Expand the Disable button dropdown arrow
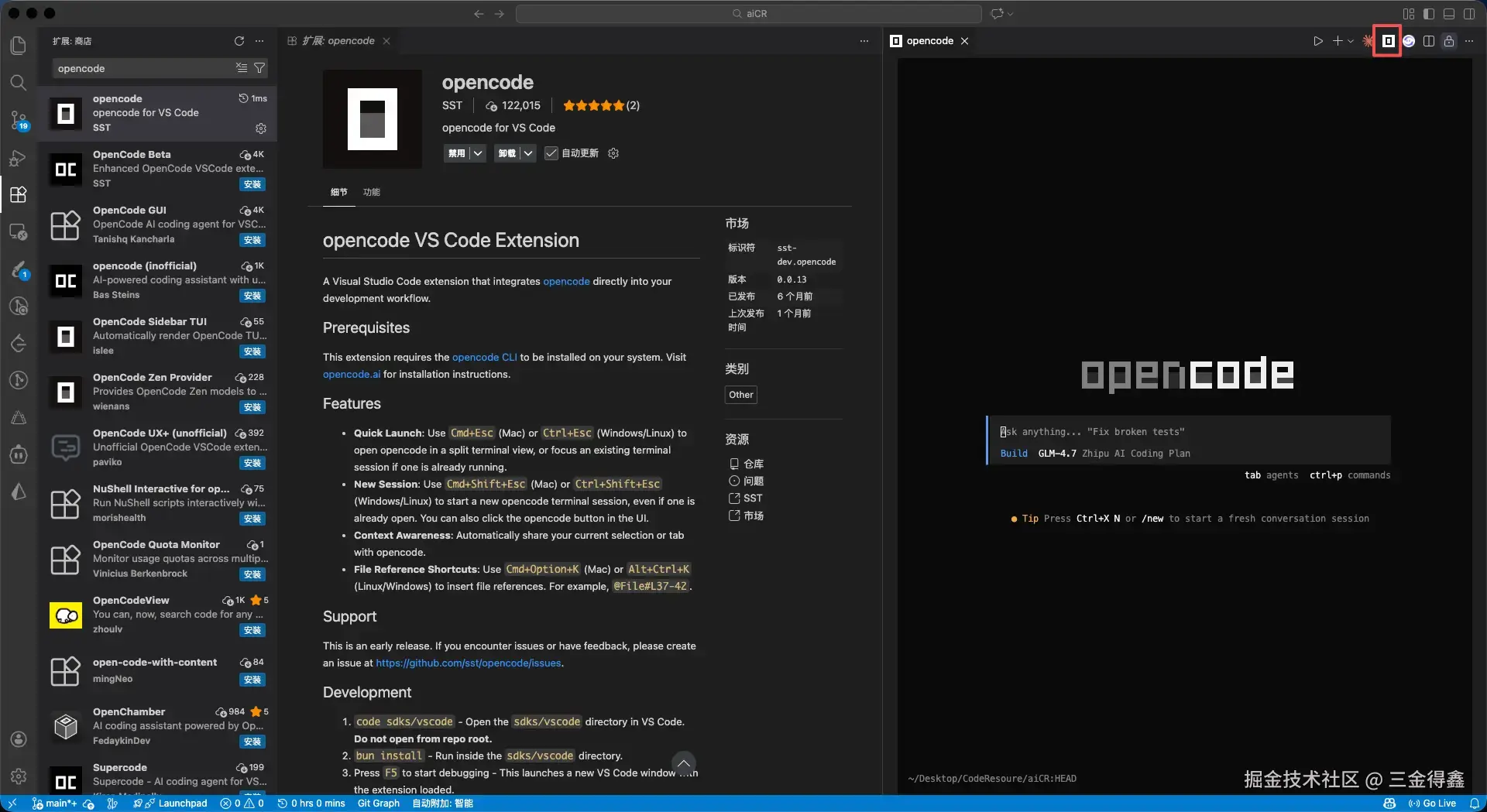The height and width of the screenshot is (812, 1487). pos(478,153)
